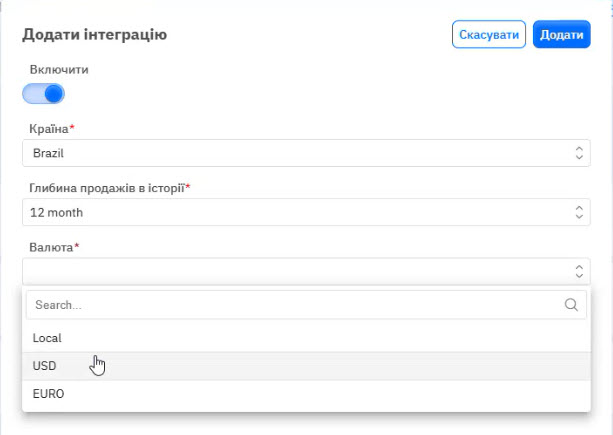The height and width of the screenshot is (435, 613).
Task: Click the chevron arrows on the Валюта field
Action: 578,271
